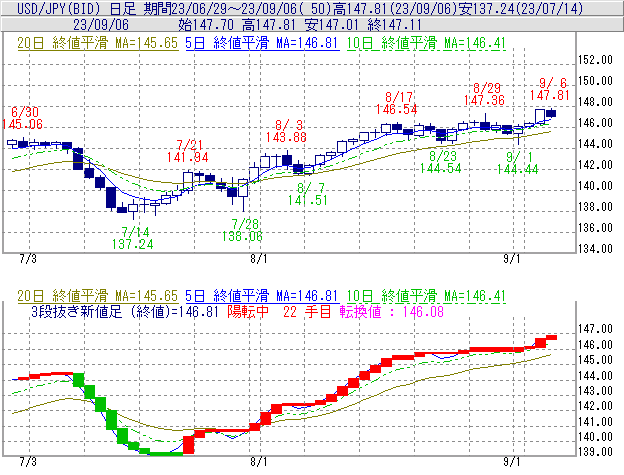The width and height of the screenshot is (624, 475).
Task: Click the 150.00 price axis label
Action: 595,81
